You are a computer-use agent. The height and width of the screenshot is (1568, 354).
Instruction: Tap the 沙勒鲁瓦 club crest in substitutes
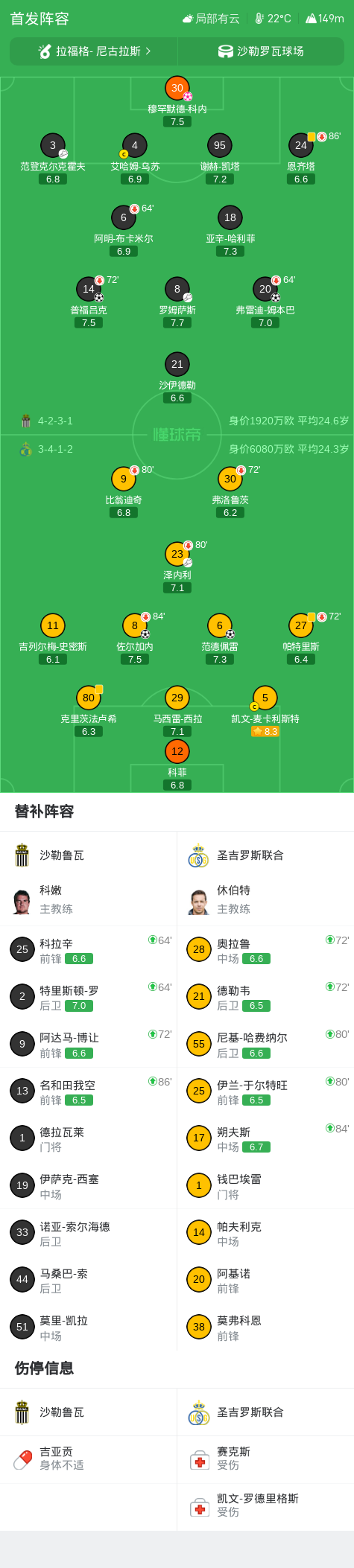click(x=22, y=855)
